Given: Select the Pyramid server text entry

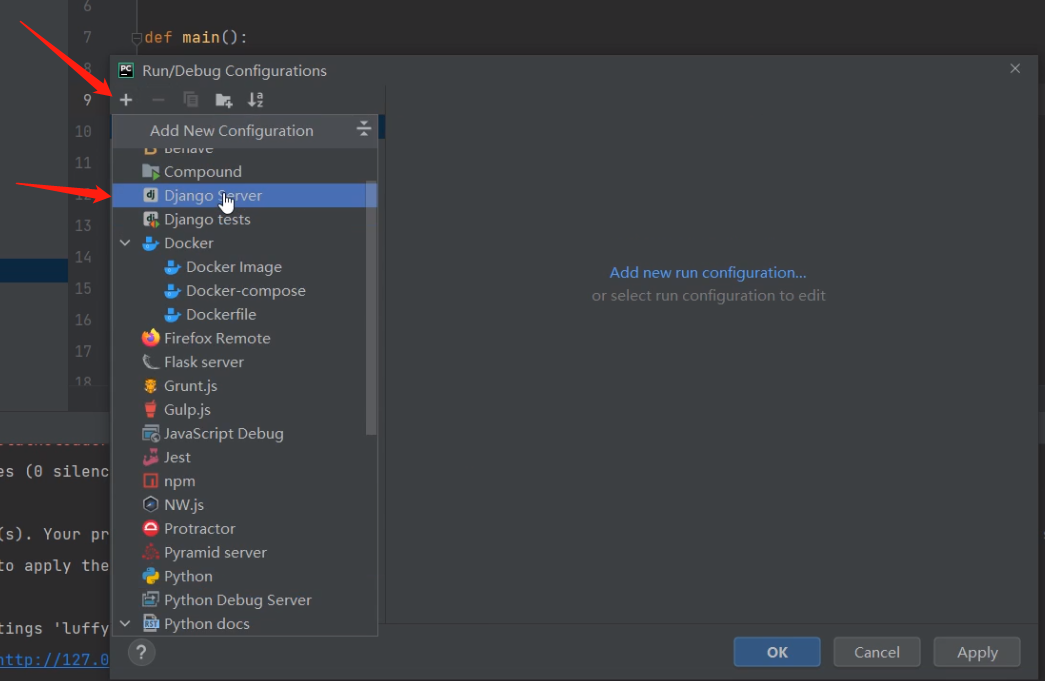Looking at the screenshot, I should coord(215,552).
